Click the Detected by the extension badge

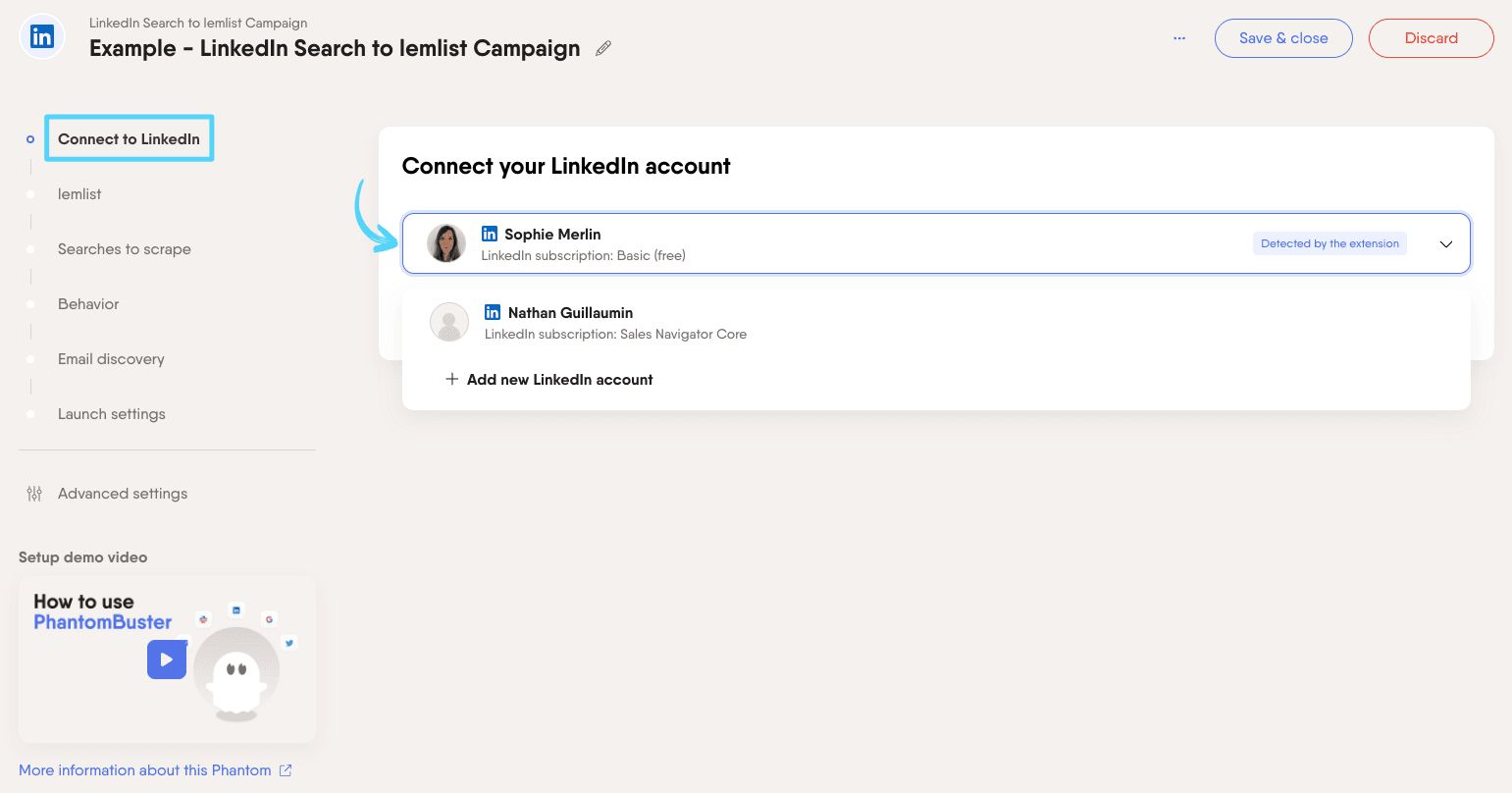coord(1330,243)
